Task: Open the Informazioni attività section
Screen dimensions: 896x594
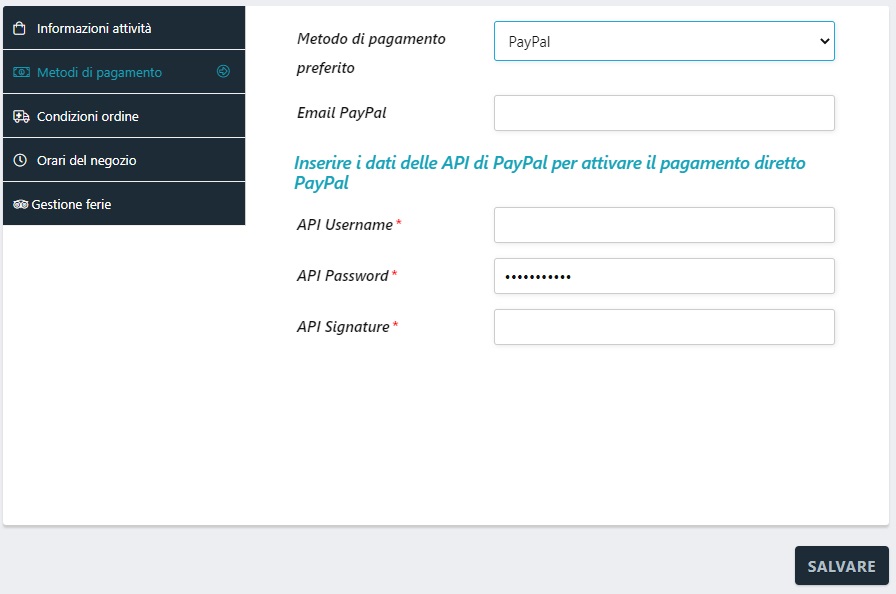Action: click(x=94, y=29)
